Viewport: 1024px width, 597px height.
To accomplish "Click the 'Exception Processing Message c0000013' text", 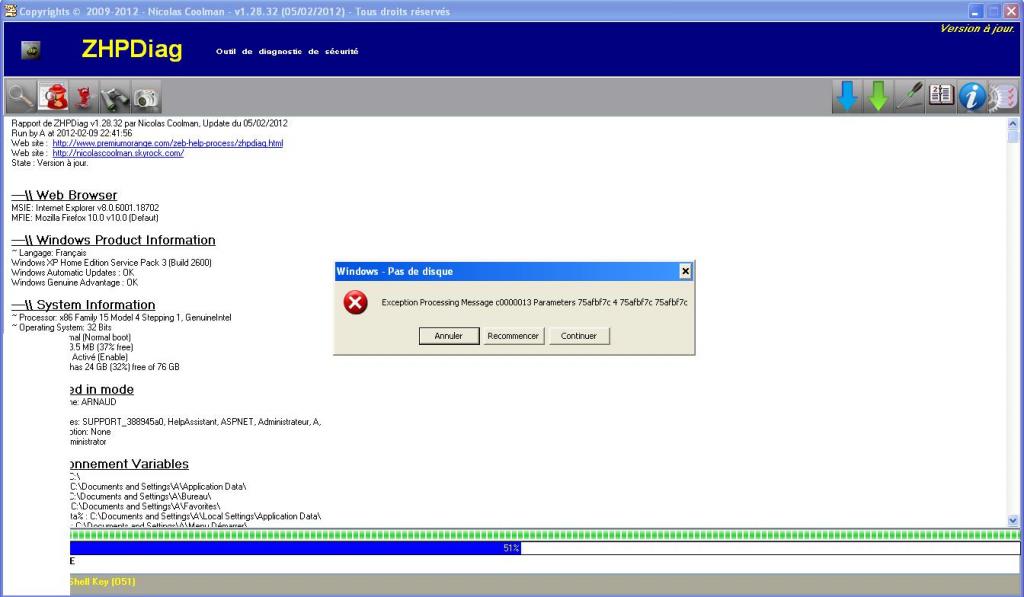I will [x=534, y=302].
